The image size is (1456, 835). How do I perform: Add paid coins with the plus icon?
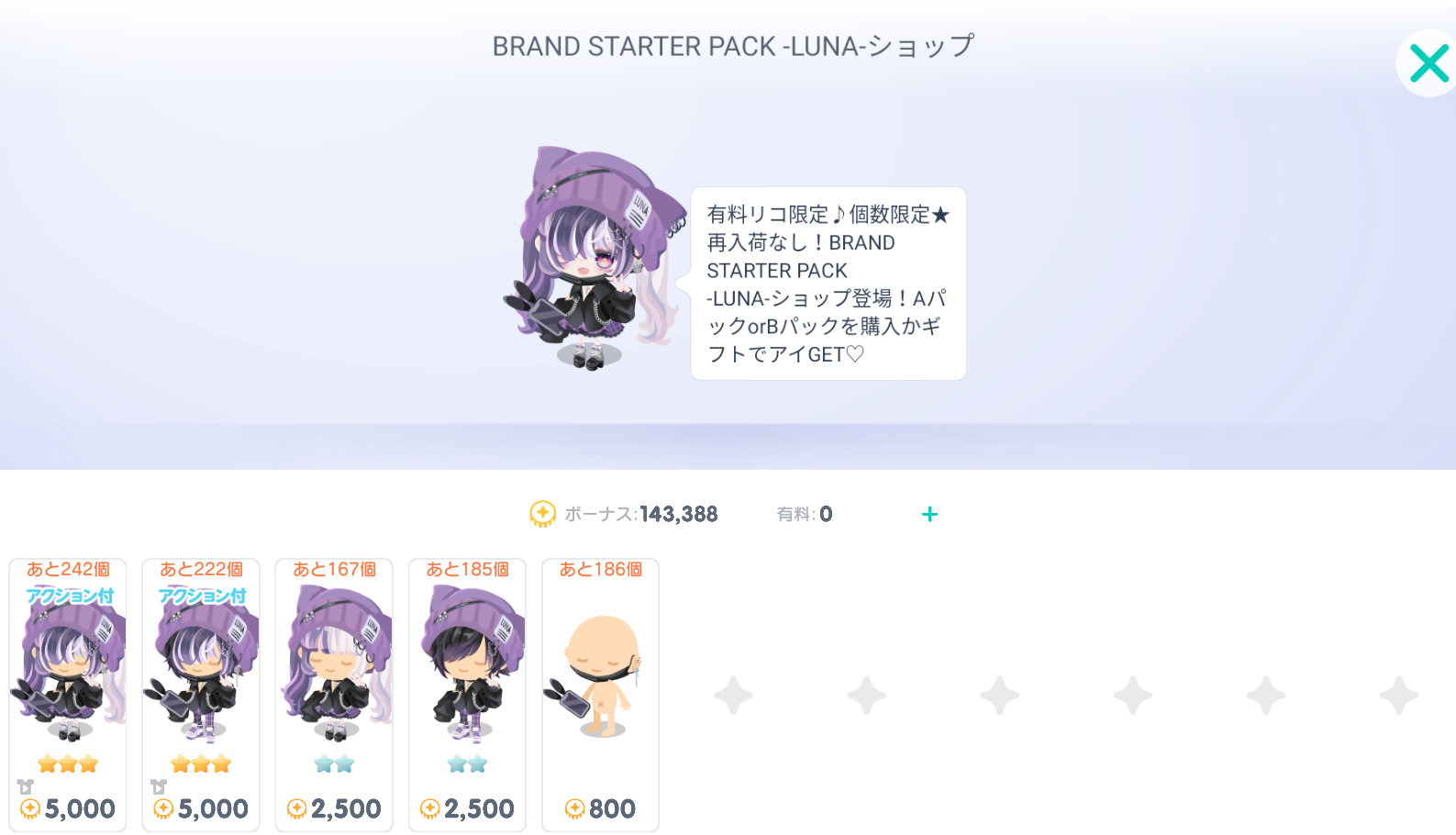point(929,515)
